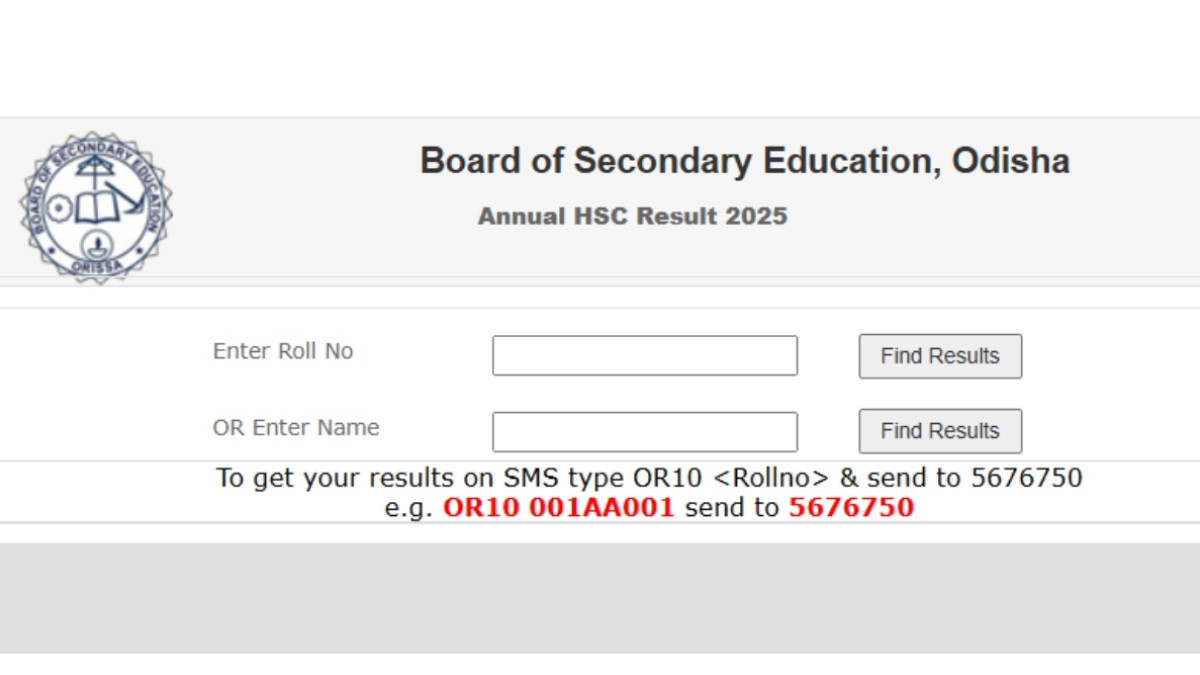Focus the OR Enter Name text field
The image size is (1200, 675).
tap(644, 432)
